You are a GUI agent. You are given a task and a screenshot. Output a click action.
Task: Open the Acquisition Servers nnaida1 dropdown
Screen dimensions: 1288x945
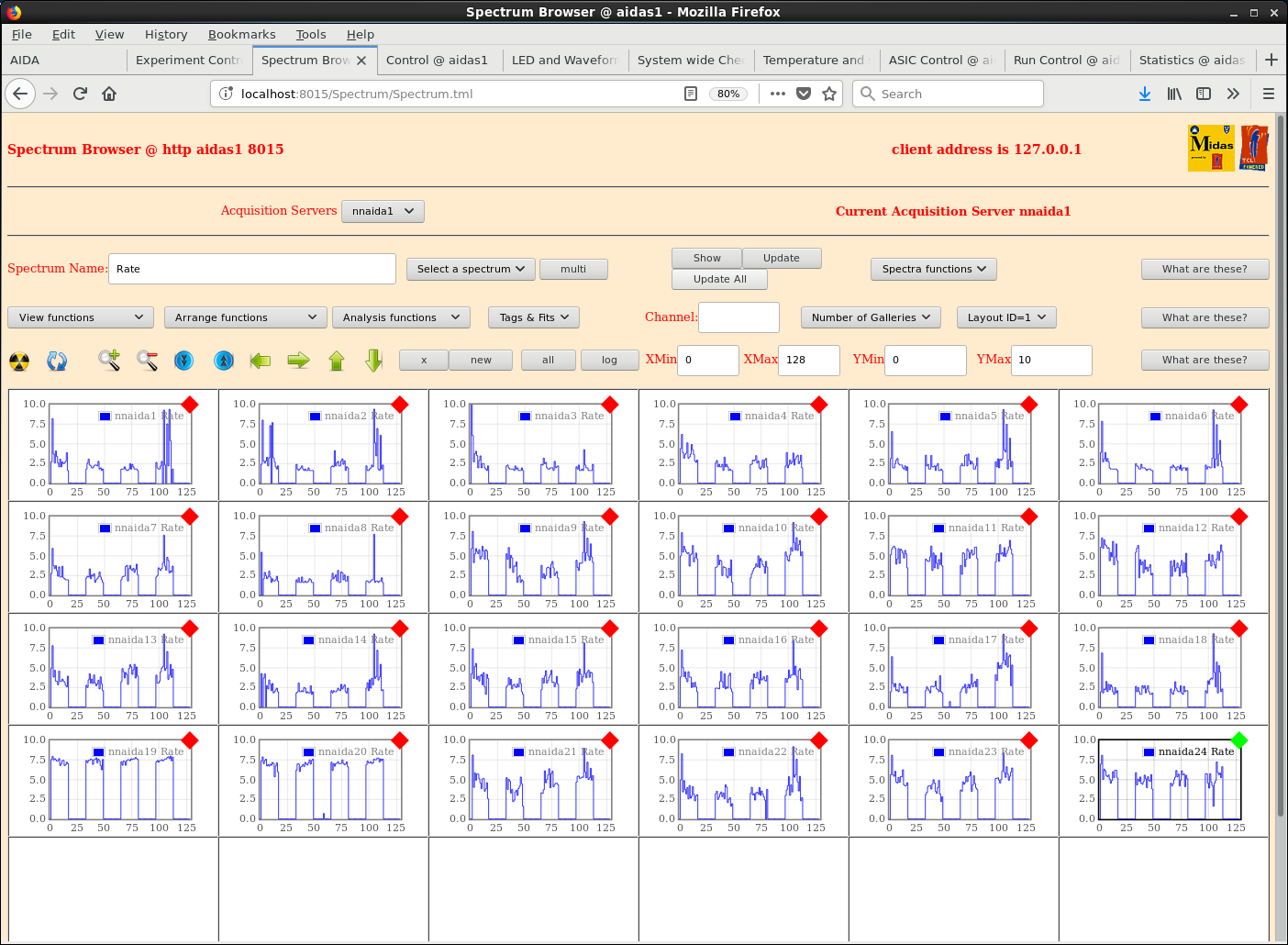[383, 211]
